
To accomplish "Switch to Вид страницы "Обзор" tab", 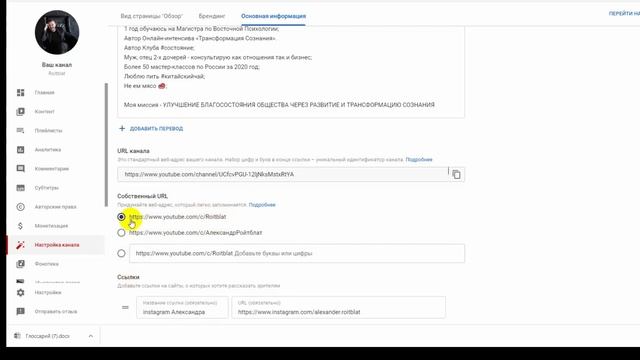I will point(151,16).
